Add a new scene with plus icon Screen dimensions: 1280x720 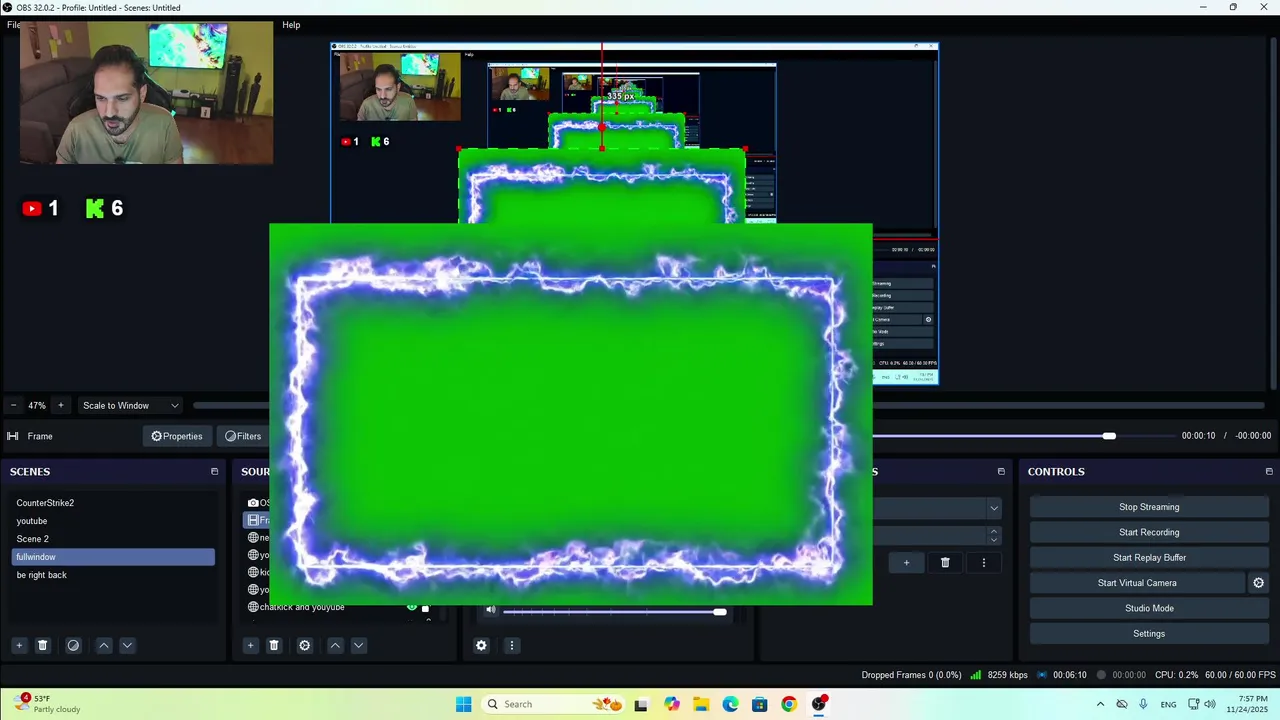[19, 645]
